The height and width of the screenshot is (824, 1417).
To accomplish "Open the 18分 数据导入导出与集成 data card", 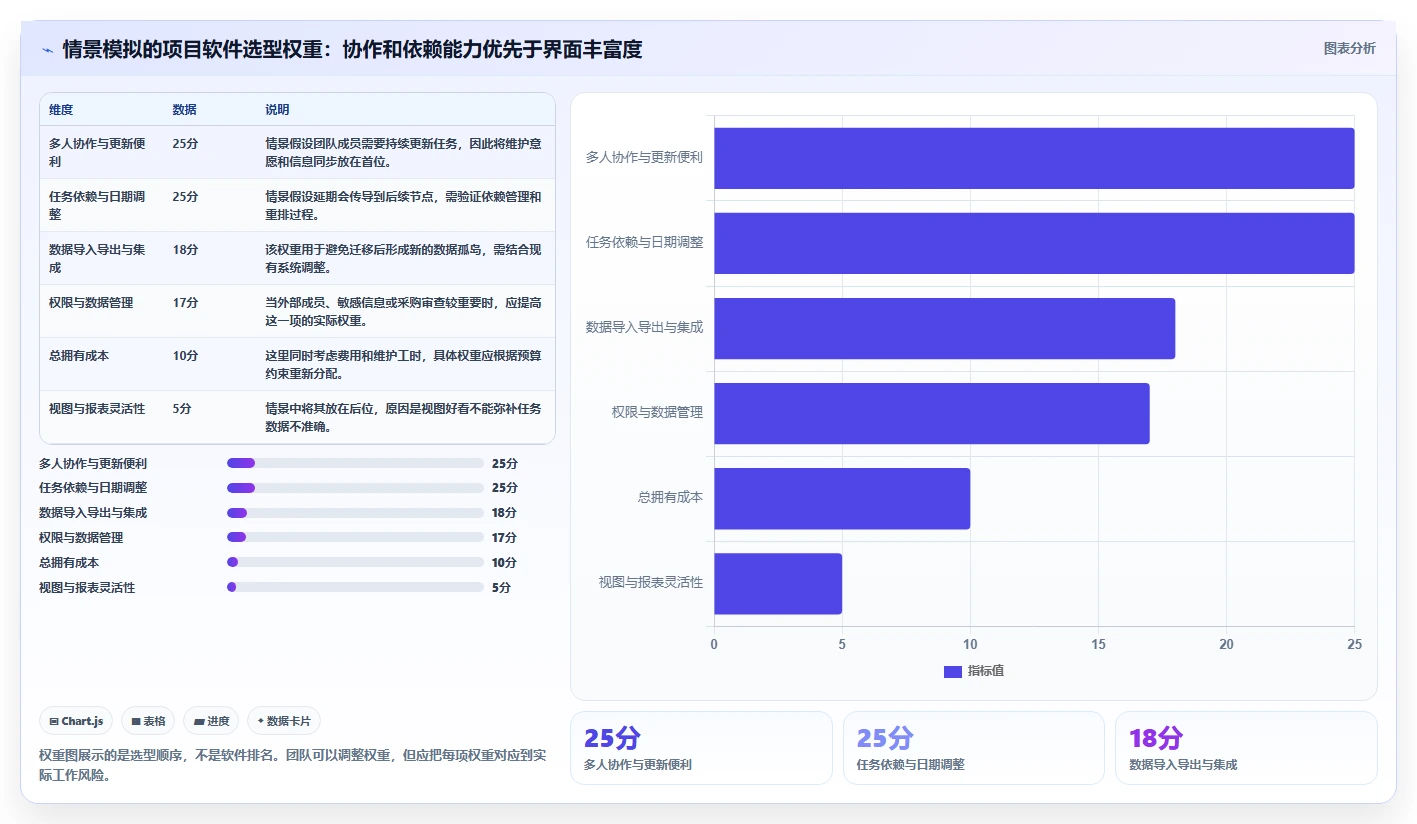I will point(1246,748).
